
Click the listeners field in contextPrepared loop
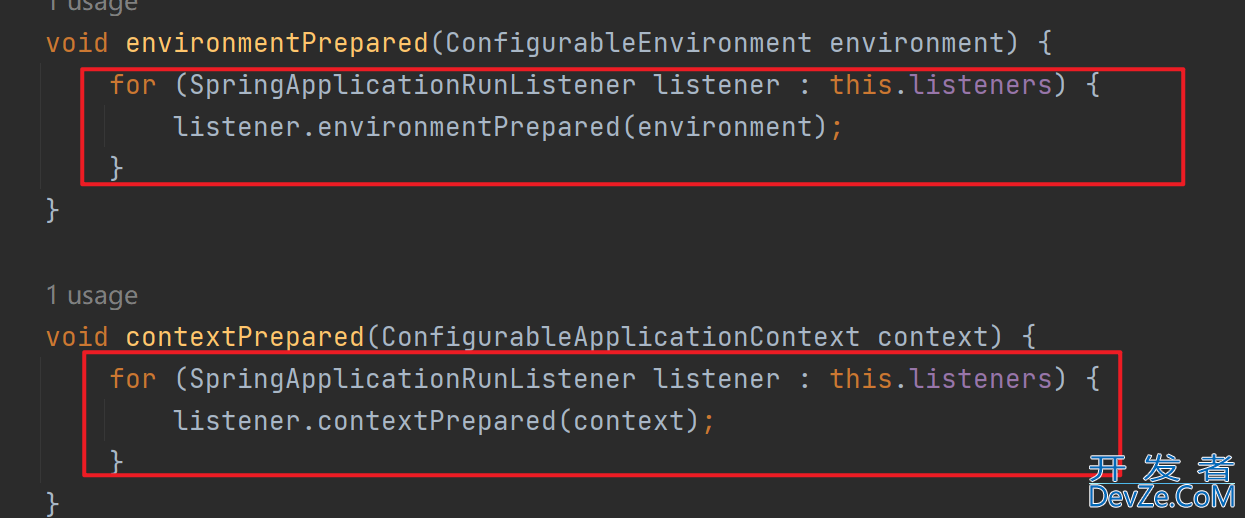(x=981, y=379)
